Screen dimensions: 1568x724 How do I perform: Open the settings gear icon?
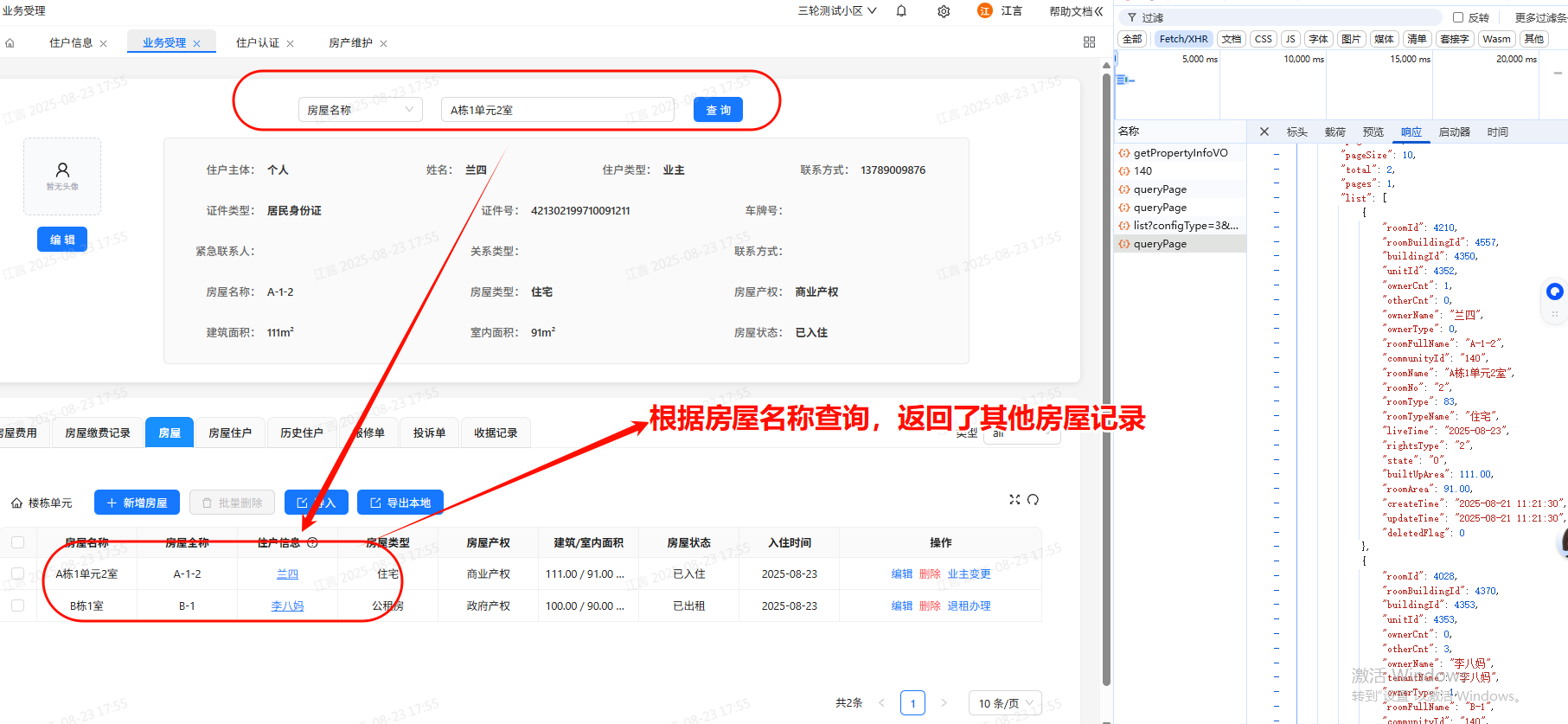(x=944, y=11)
